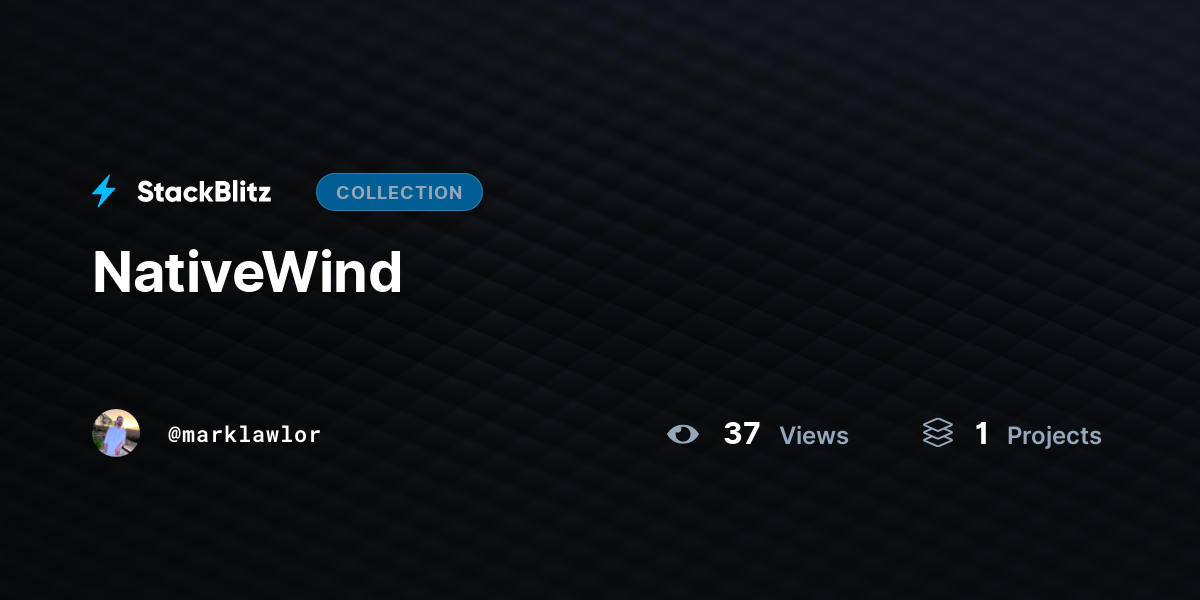Viewport: 1200px width, 600px height.
Task: Click the view counter eye symbol
Action: (683, 434)
